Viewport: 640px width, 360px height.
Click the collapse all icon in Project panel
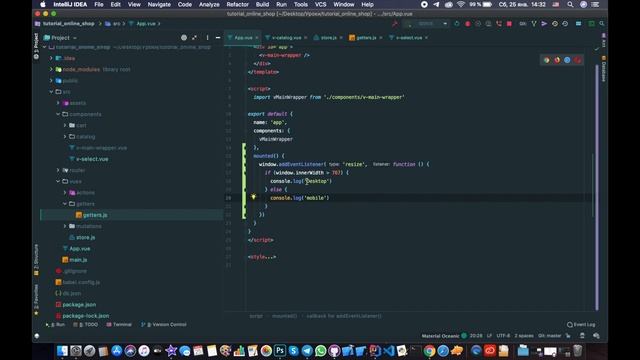click(195, 38)
